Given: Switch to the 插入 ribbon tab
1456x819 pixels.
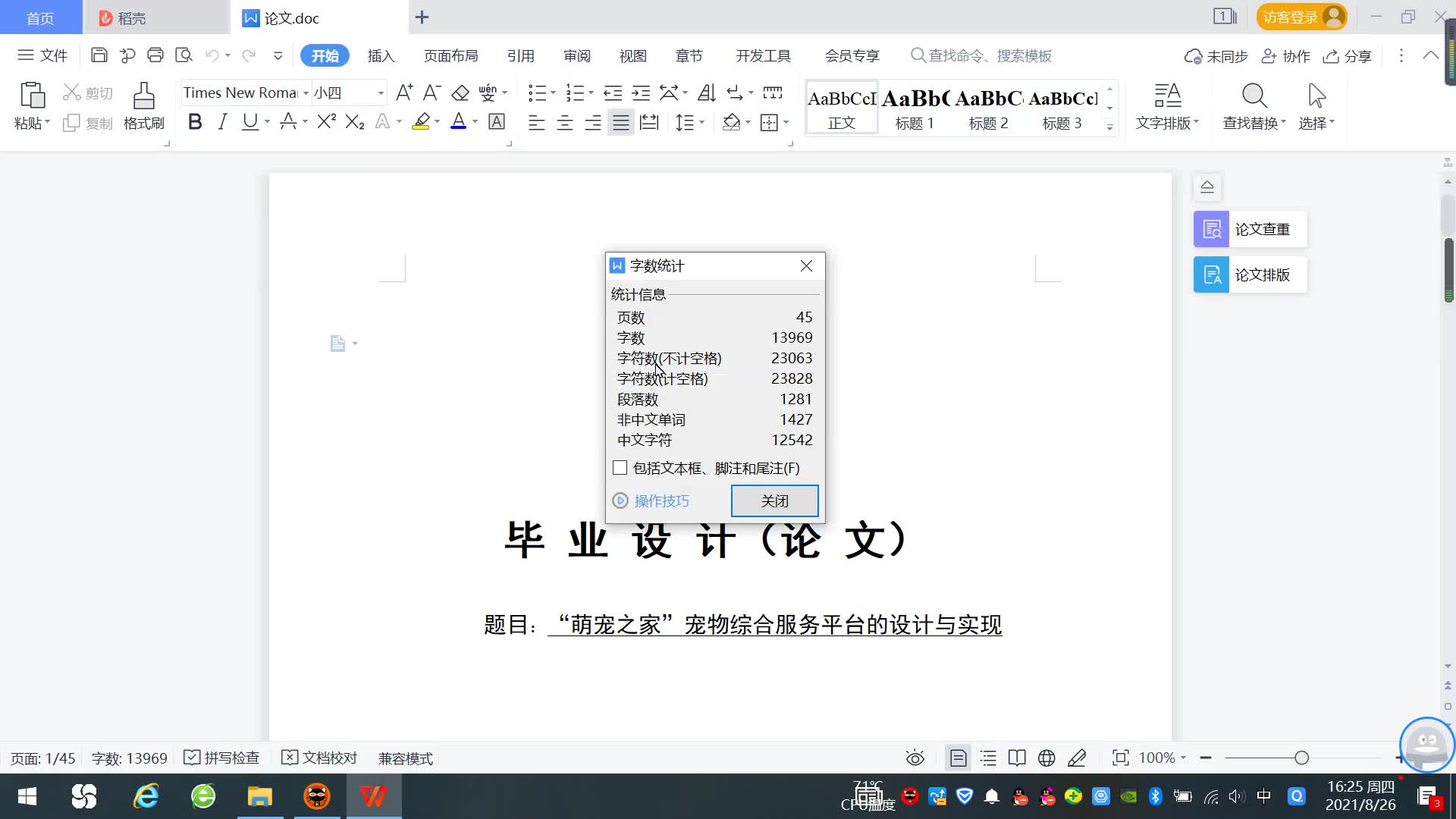Looking at the screenshot, I should coord(381,55).
